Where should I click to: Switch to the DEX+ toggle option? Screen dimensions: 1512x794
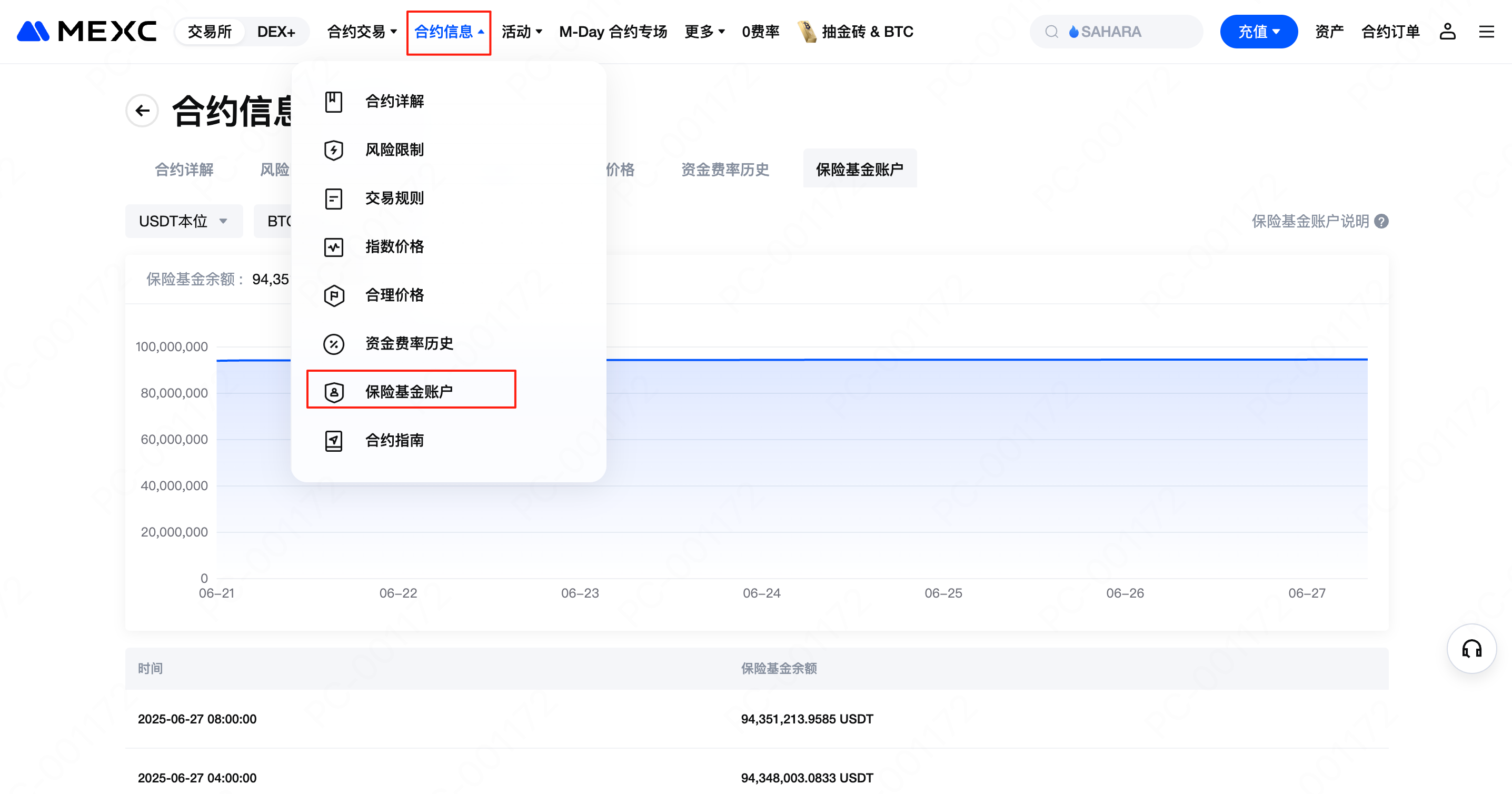point(276,32)
